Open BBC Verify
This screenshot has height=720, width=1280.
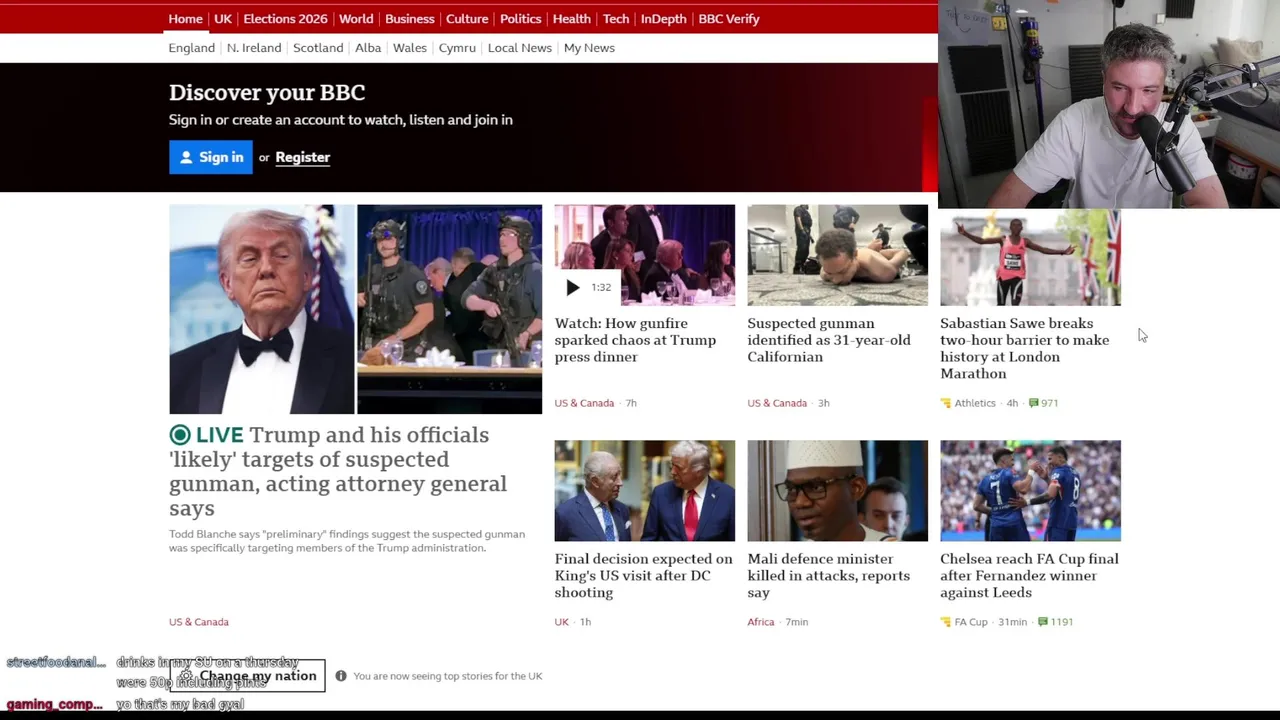pos(729,19)
